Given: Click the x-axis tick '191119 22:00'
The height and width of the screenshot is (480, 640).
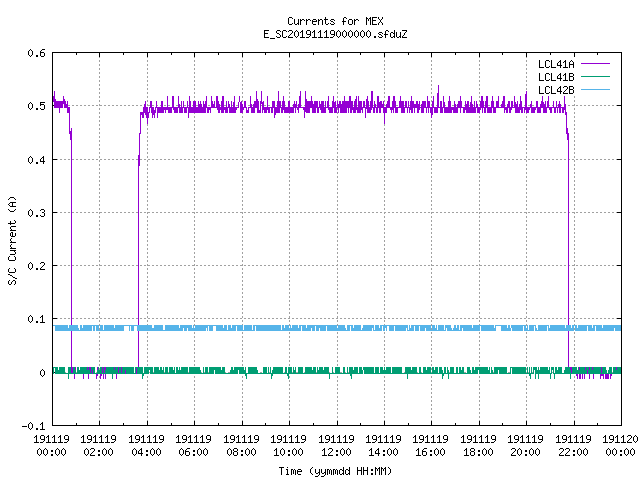Looking at the screenshot, I should (573, 446).
